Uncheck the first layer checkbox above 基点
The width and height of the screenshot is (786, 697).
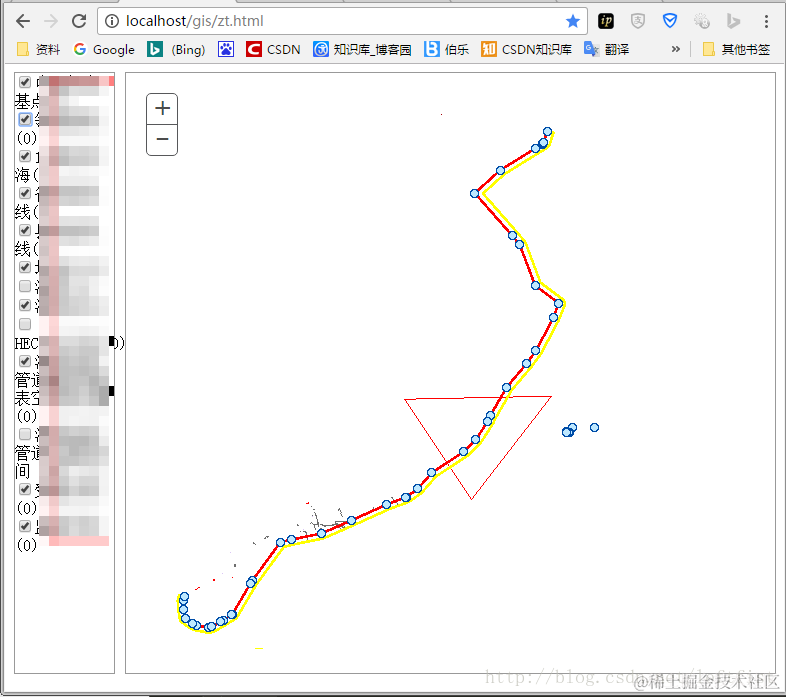(25, 82)
